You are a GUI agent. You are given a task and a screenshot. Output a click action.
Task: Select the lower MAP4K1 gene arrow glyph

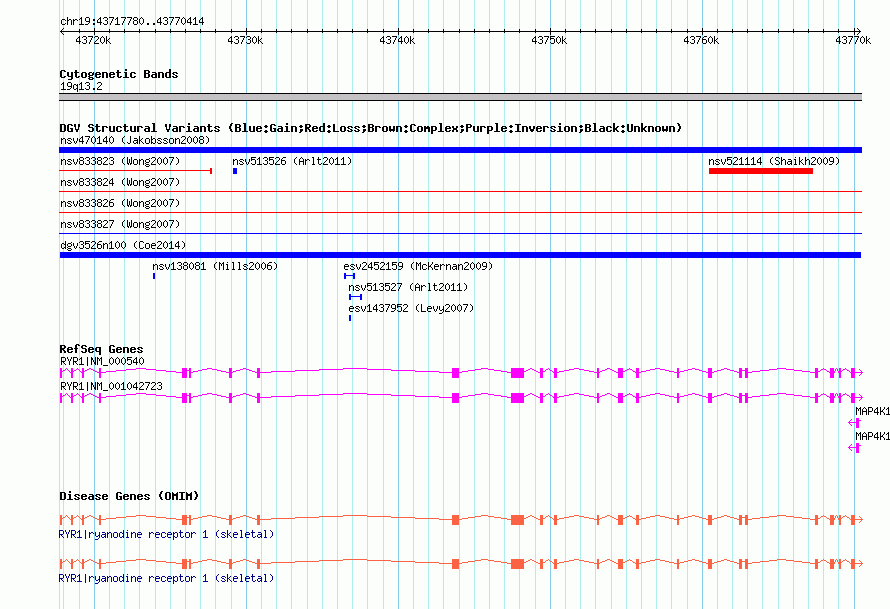tap(854, 448)
